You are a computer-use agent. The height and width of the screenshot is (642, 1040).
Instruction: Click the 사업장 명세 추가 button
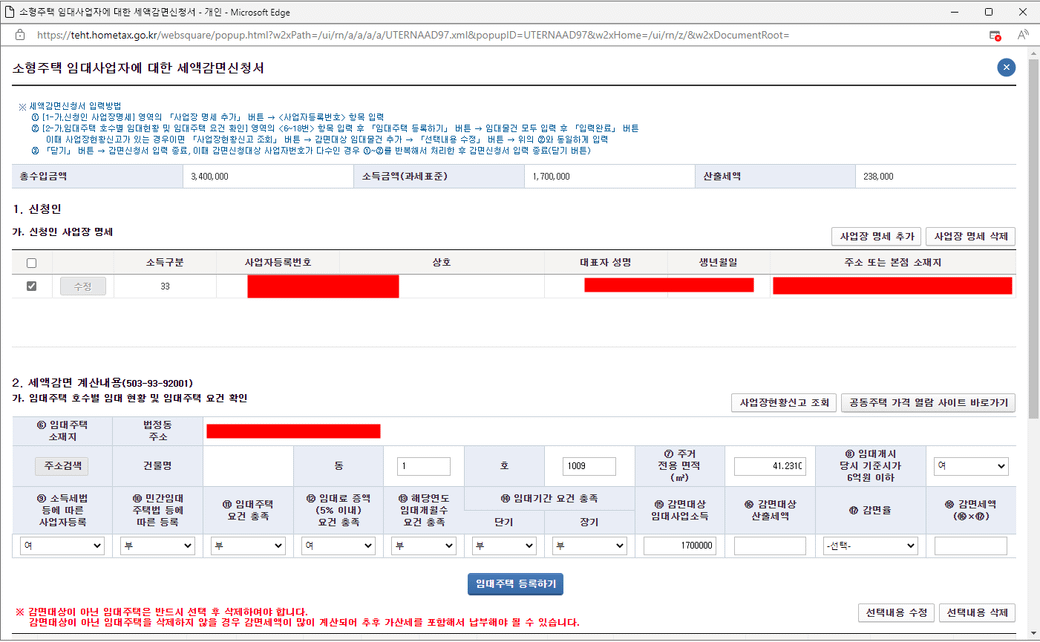coord(876,236)
